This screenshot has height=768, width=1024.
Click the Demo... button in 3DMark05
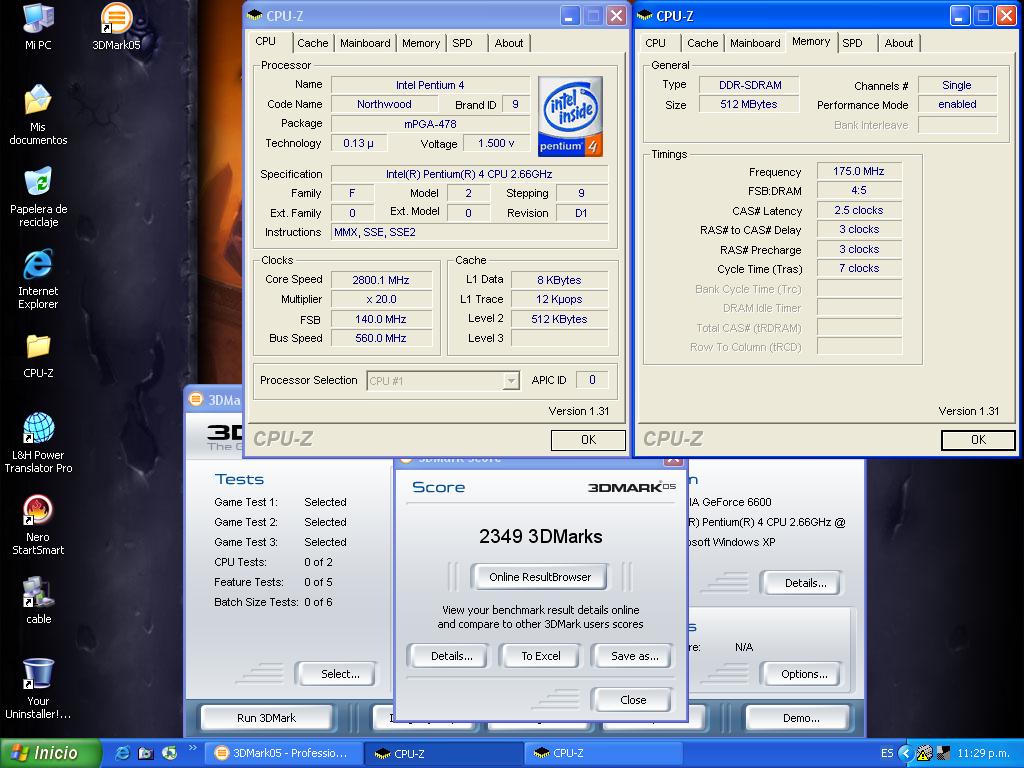click(x=801, y=718)
